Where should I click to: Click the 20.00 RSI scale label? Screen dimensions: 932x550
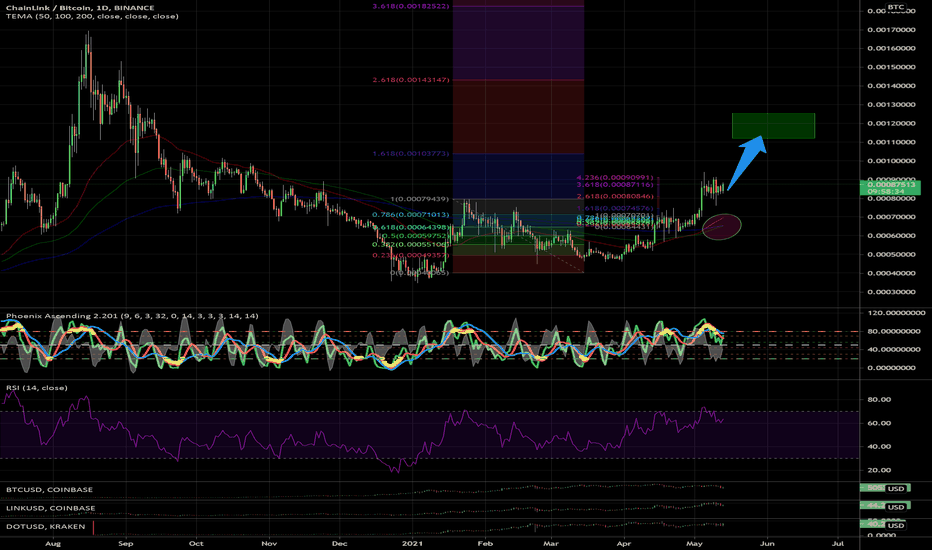(879, 470)
